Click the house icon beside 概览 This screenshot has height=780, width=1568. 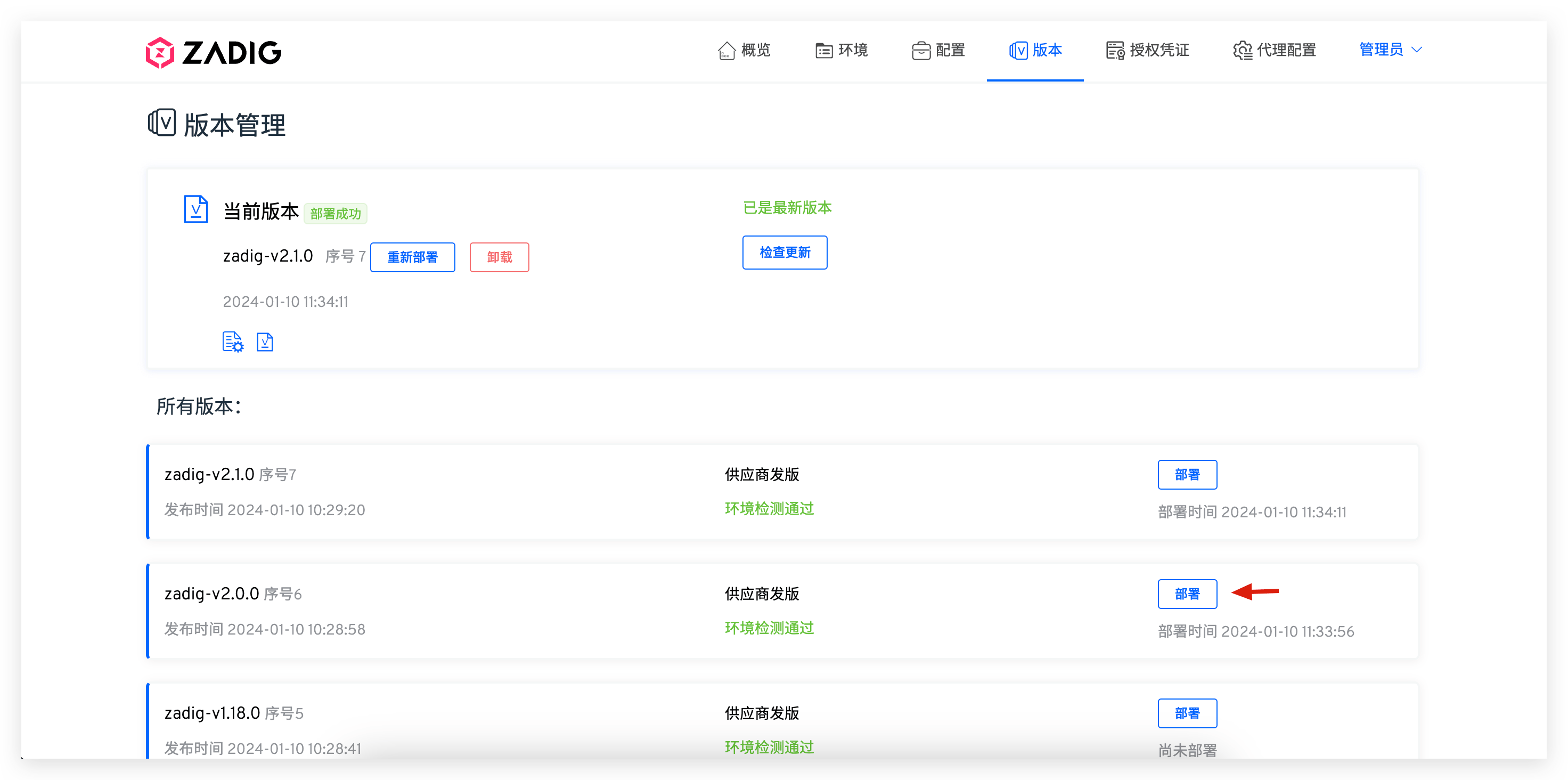coord(727,51)
